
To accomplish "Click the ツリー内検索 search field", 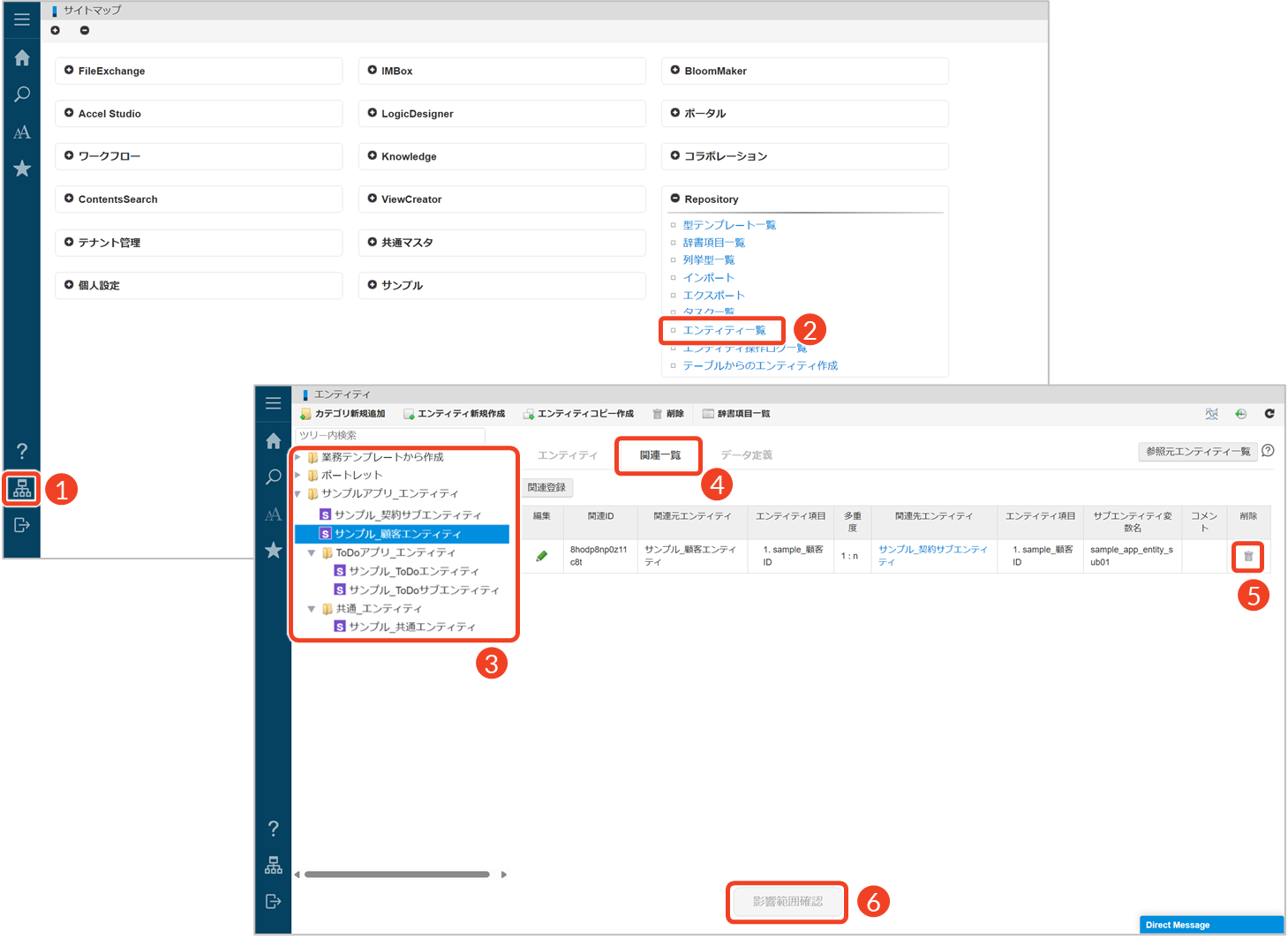I will pyautogui.click(x=389, y=436).
